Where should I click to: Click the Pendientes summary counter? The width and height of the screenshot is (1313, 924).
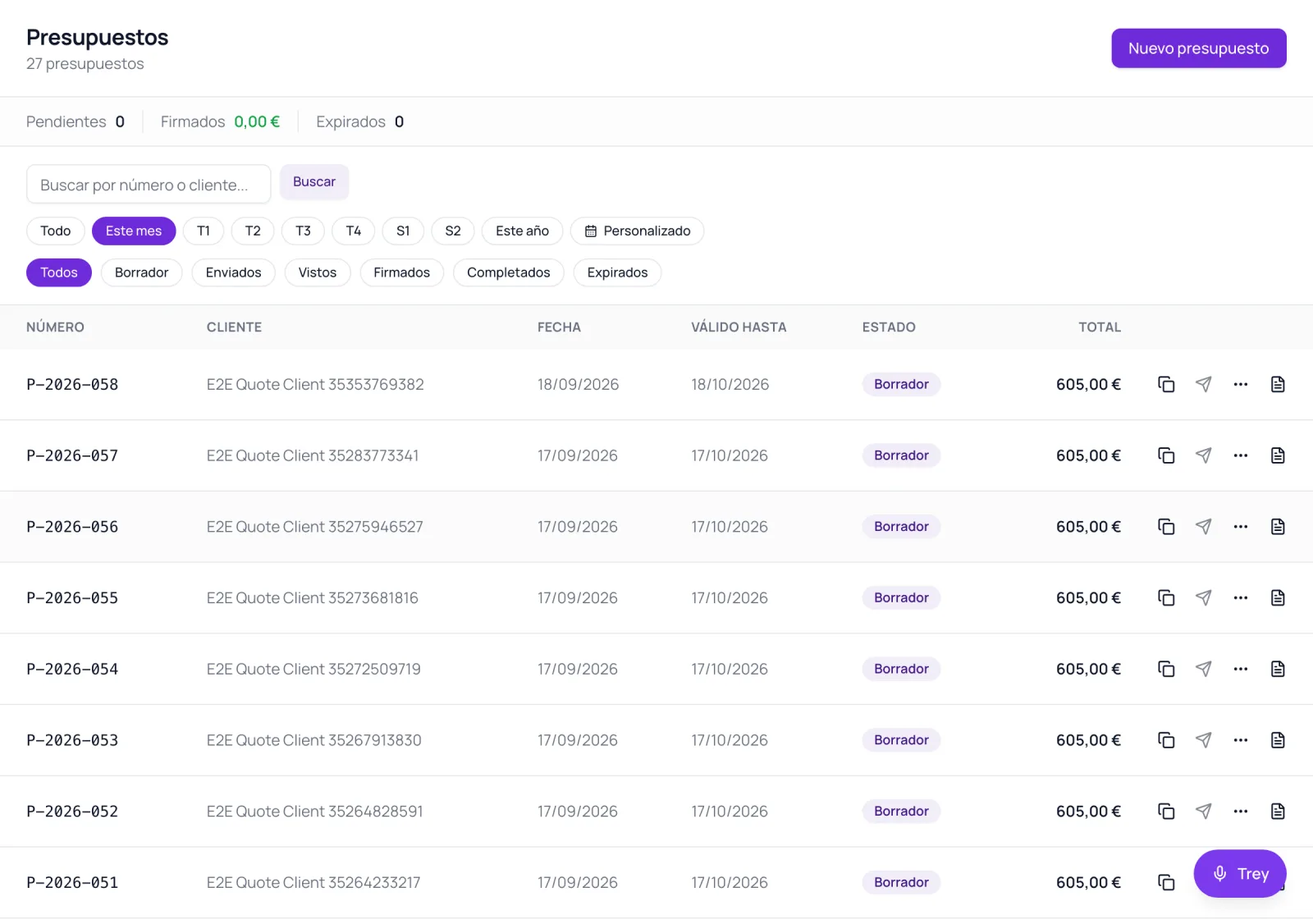(75, 121)
